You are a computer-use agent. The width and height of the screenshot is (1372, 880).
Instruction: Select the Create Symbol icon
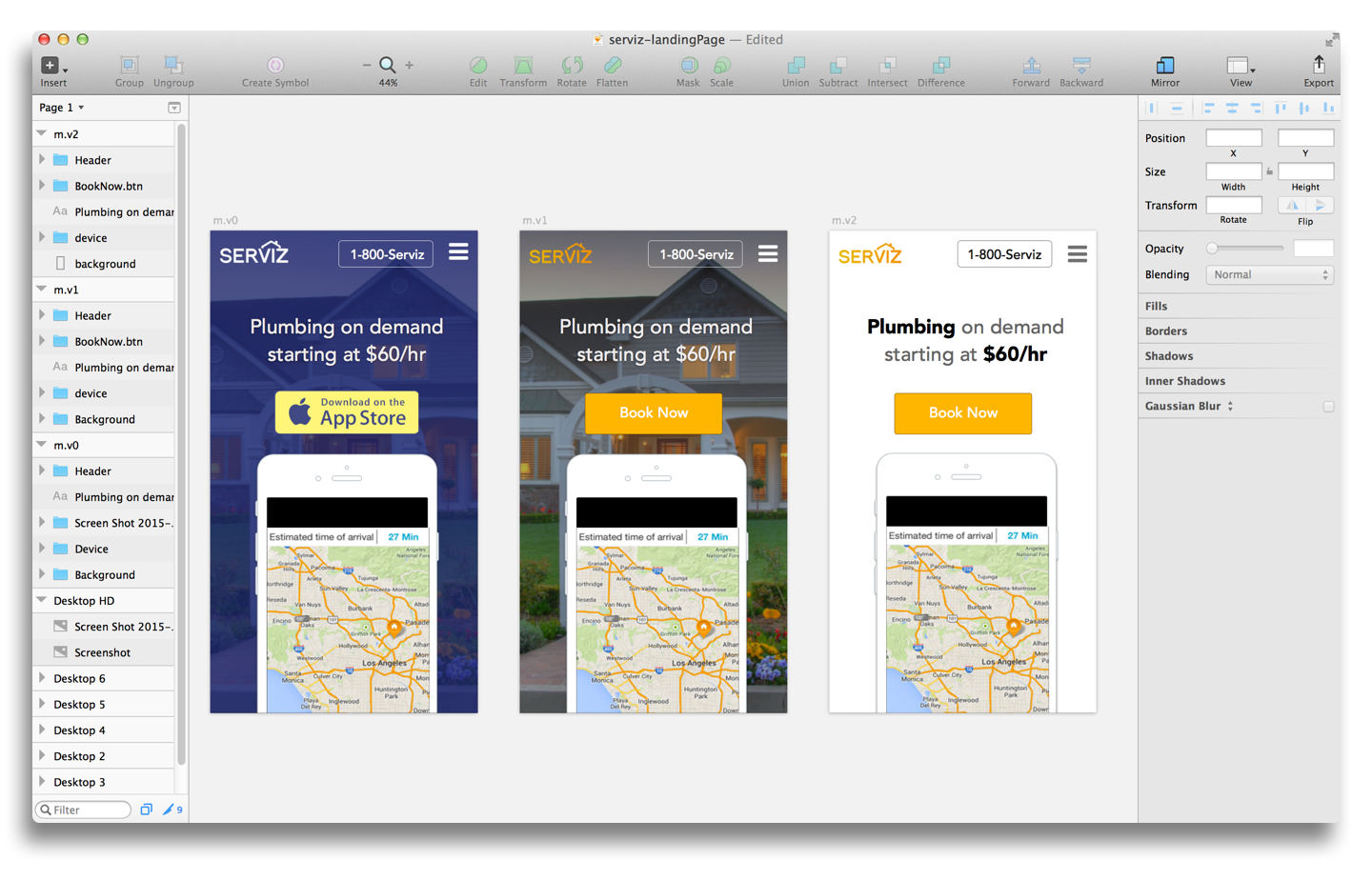[275, 65]
